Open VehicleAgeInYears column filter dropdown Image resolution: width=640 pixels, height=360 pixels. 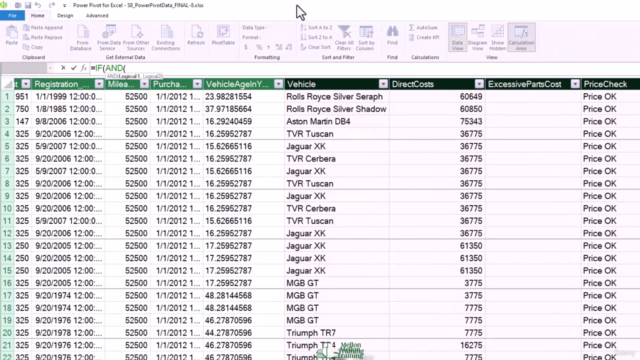[x=278, y=84]
